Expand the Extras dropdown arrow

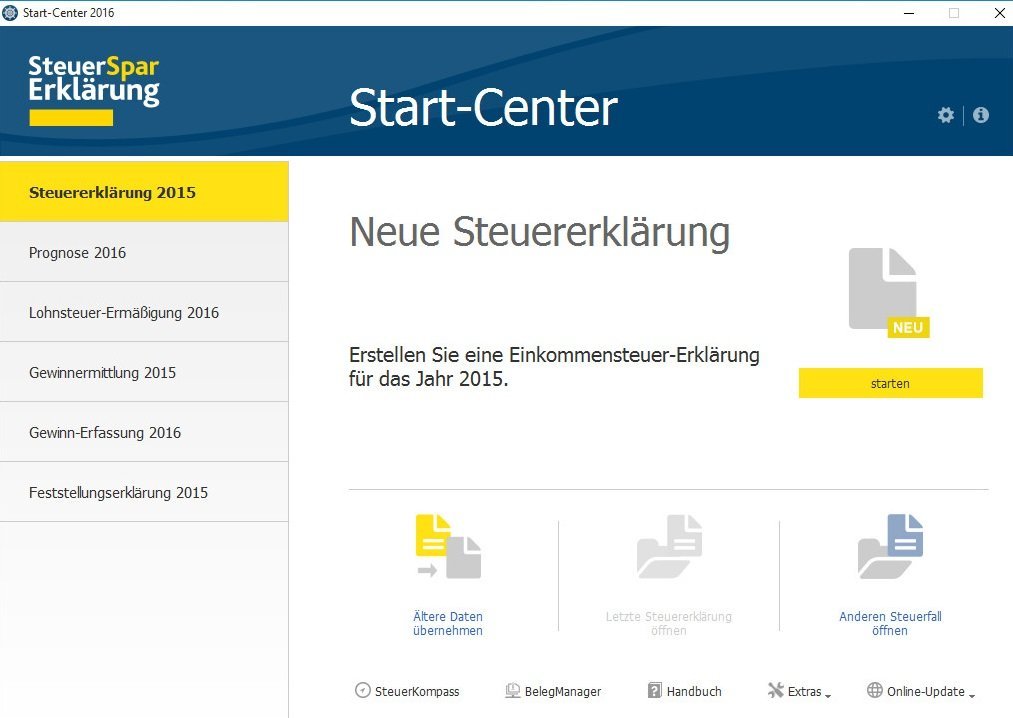(x=828, y=695)
